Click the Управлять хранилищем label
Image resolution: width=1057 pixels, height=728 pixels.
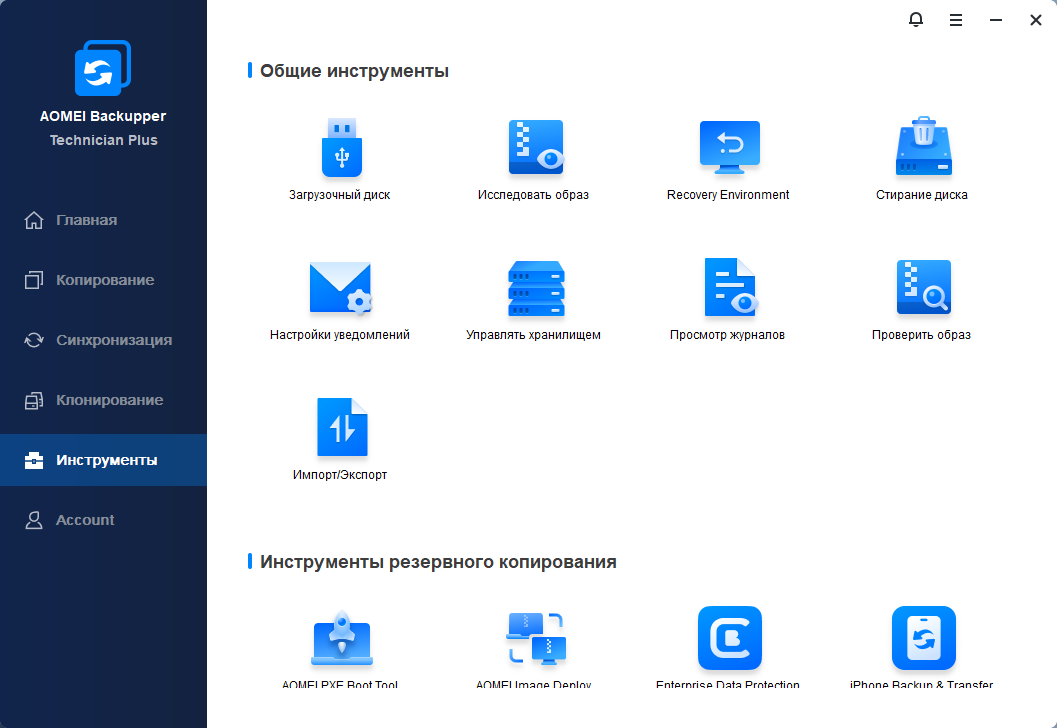tap(533, 335)
